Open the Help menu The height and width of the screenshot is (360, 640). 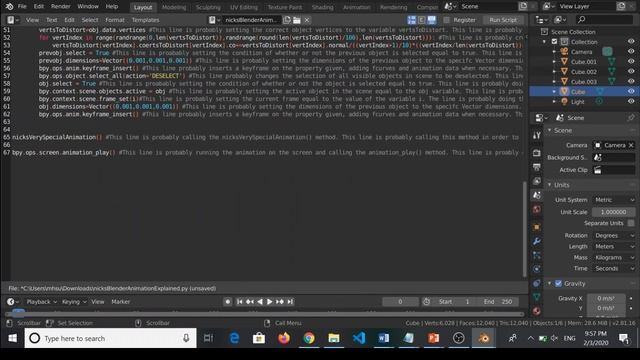click(x=111, y=7)
